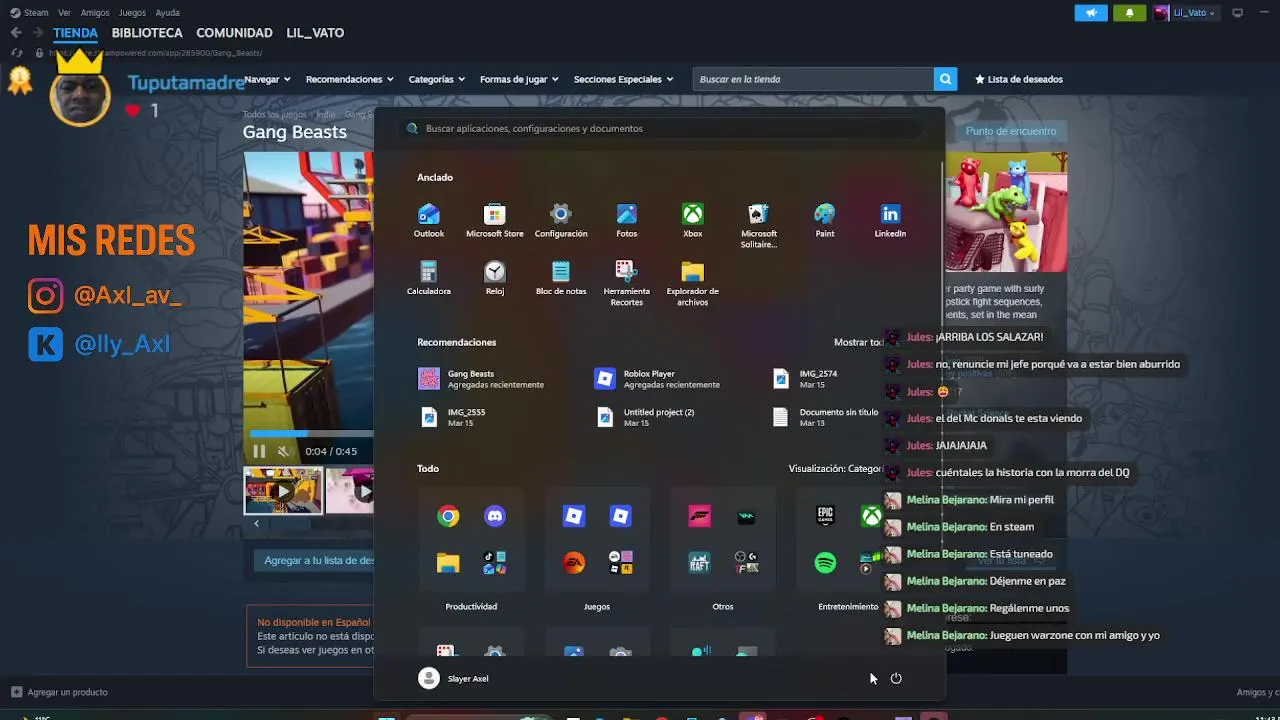Click Agregar a tu lista de deseados

(314, 561)
